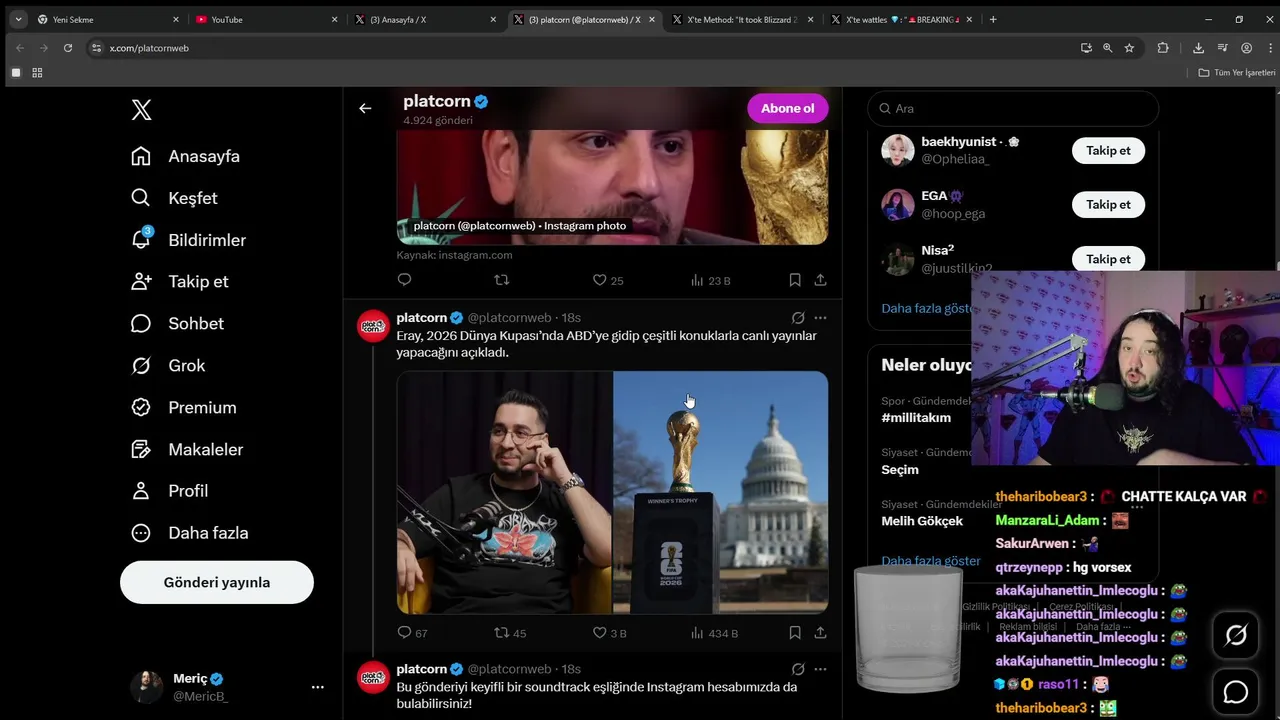
Task: Follow Nisa² with Takip et
Action: (1108, 259)
